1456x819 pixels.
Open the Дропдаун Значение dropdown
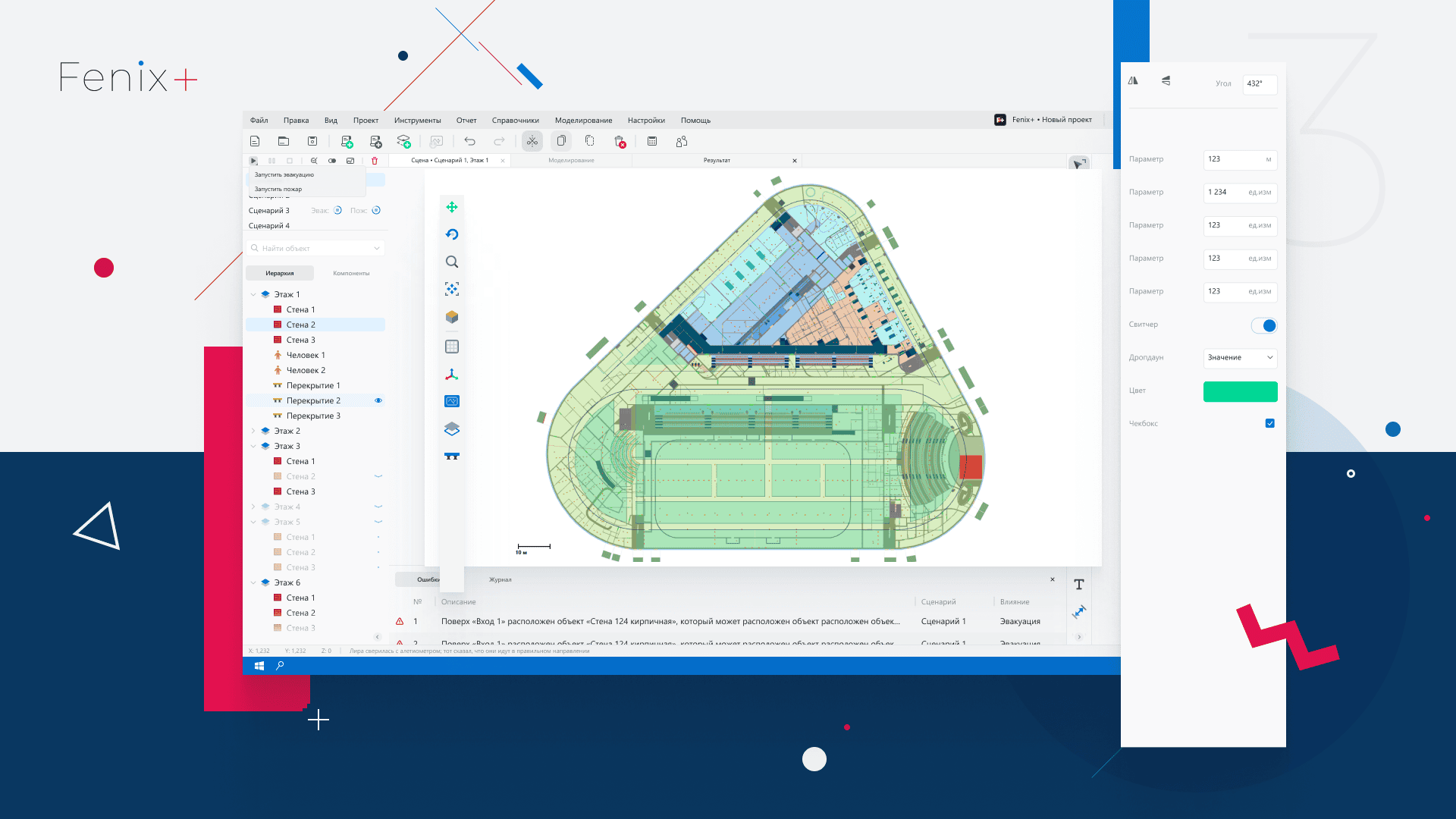(x=1241, y=358)
